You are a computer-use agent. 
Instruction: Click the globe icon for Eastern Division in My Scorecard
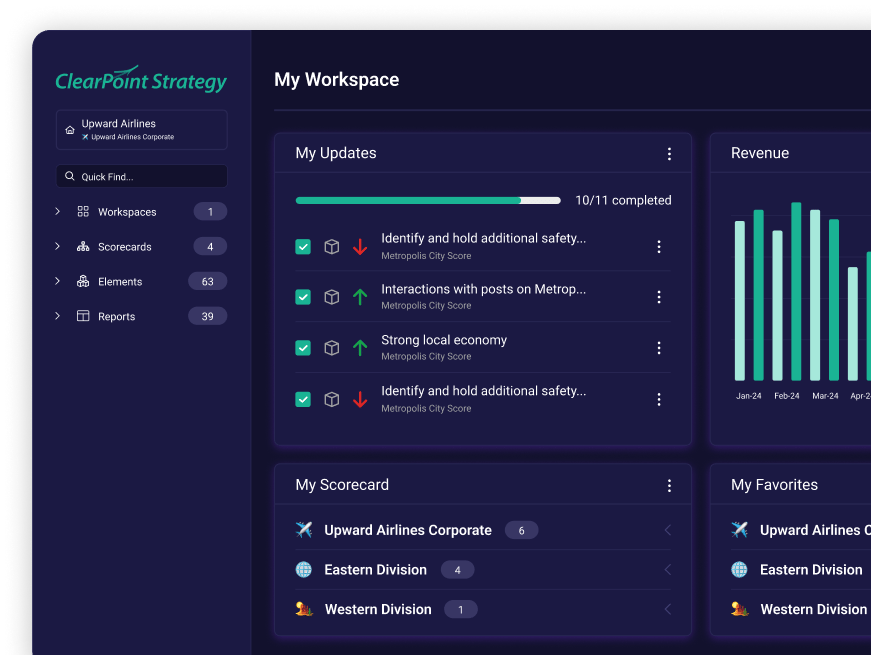pos(304,569)
